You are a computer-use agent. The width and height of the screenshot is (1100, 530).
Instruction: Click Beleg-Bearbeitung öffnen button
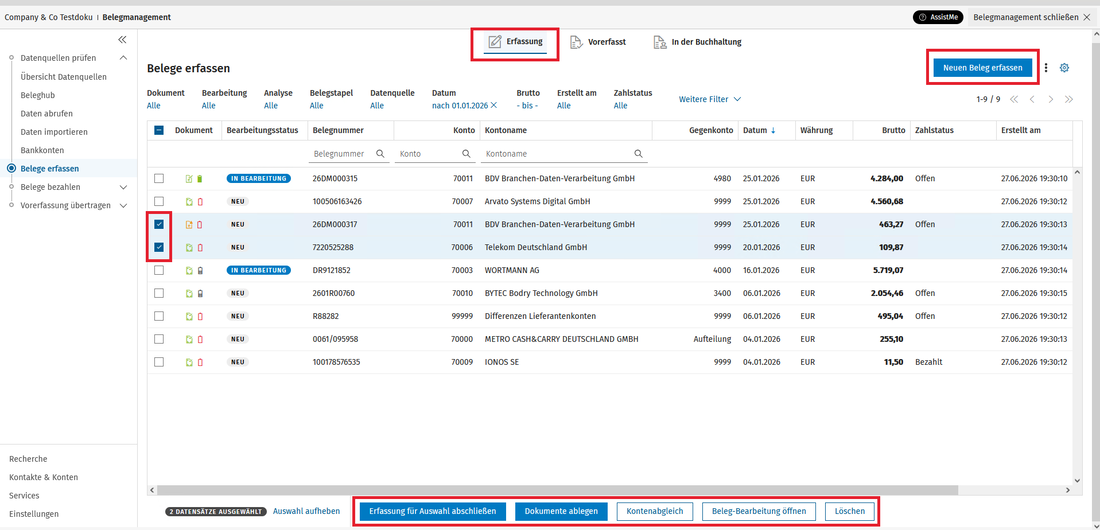(758, 512)
